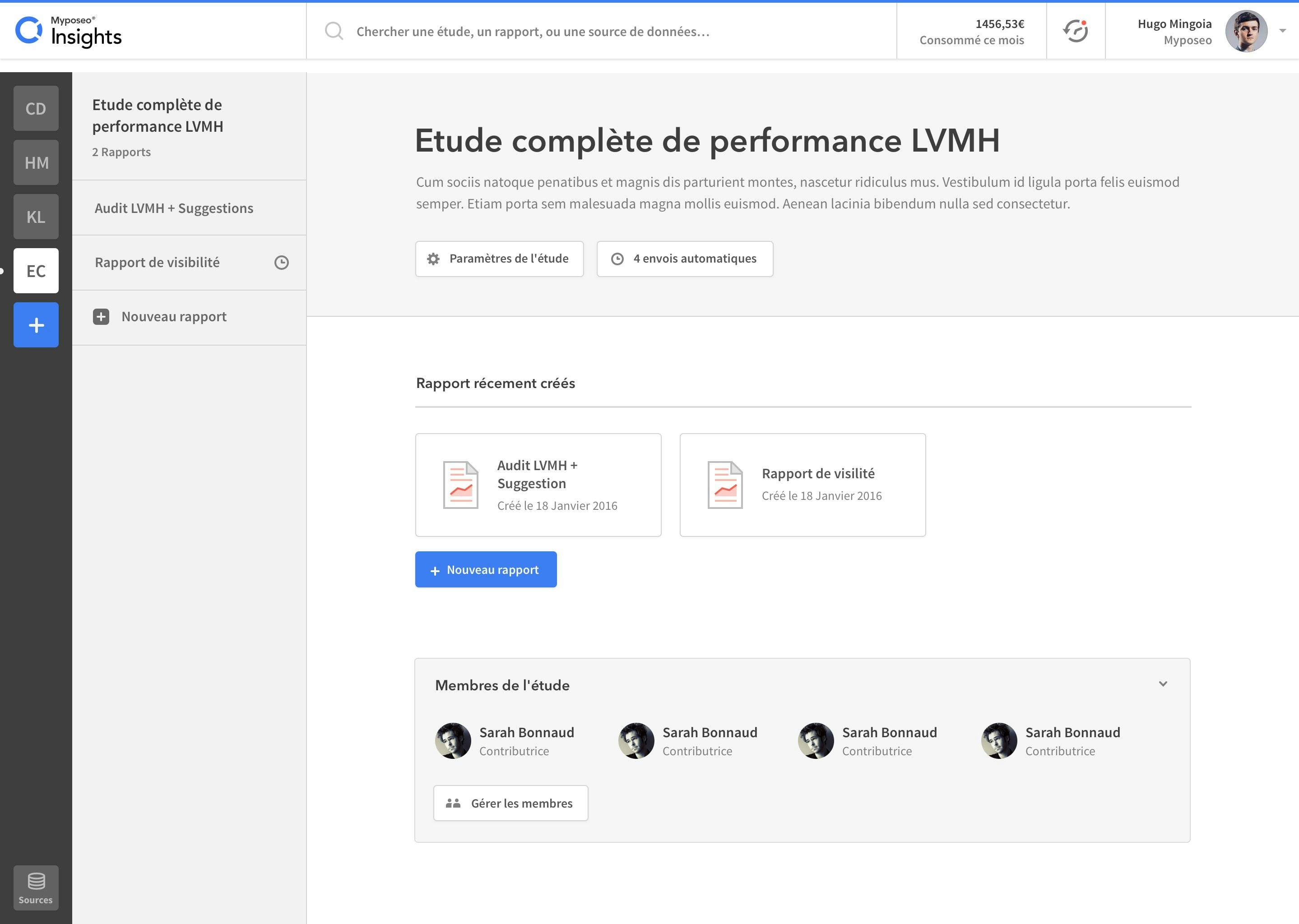Screen dimensions: 1299x924
Task: Open the HM study tile
Action: [x=36, y=162]
